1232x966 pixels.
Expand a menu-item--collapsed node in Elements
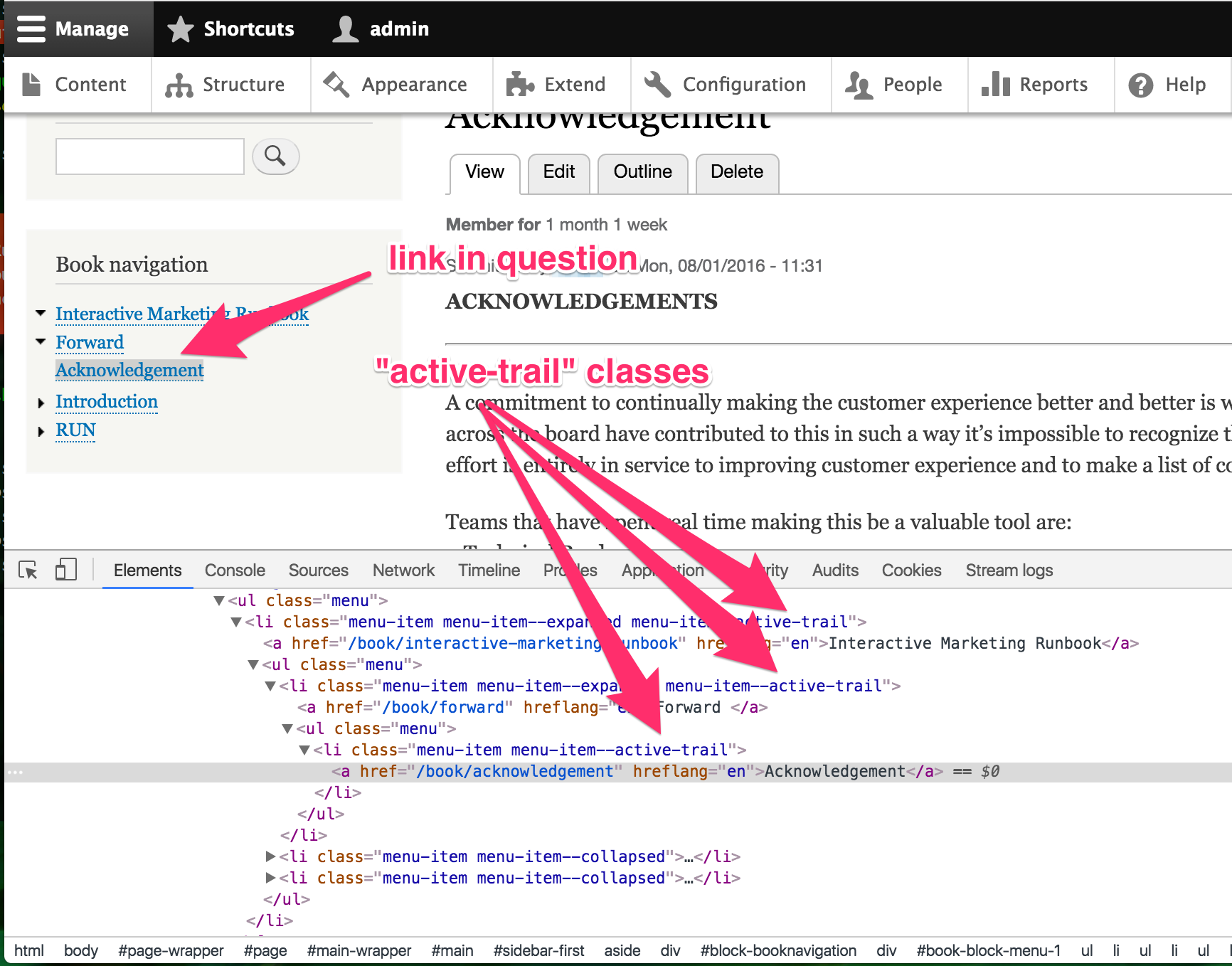pos(271,856)
